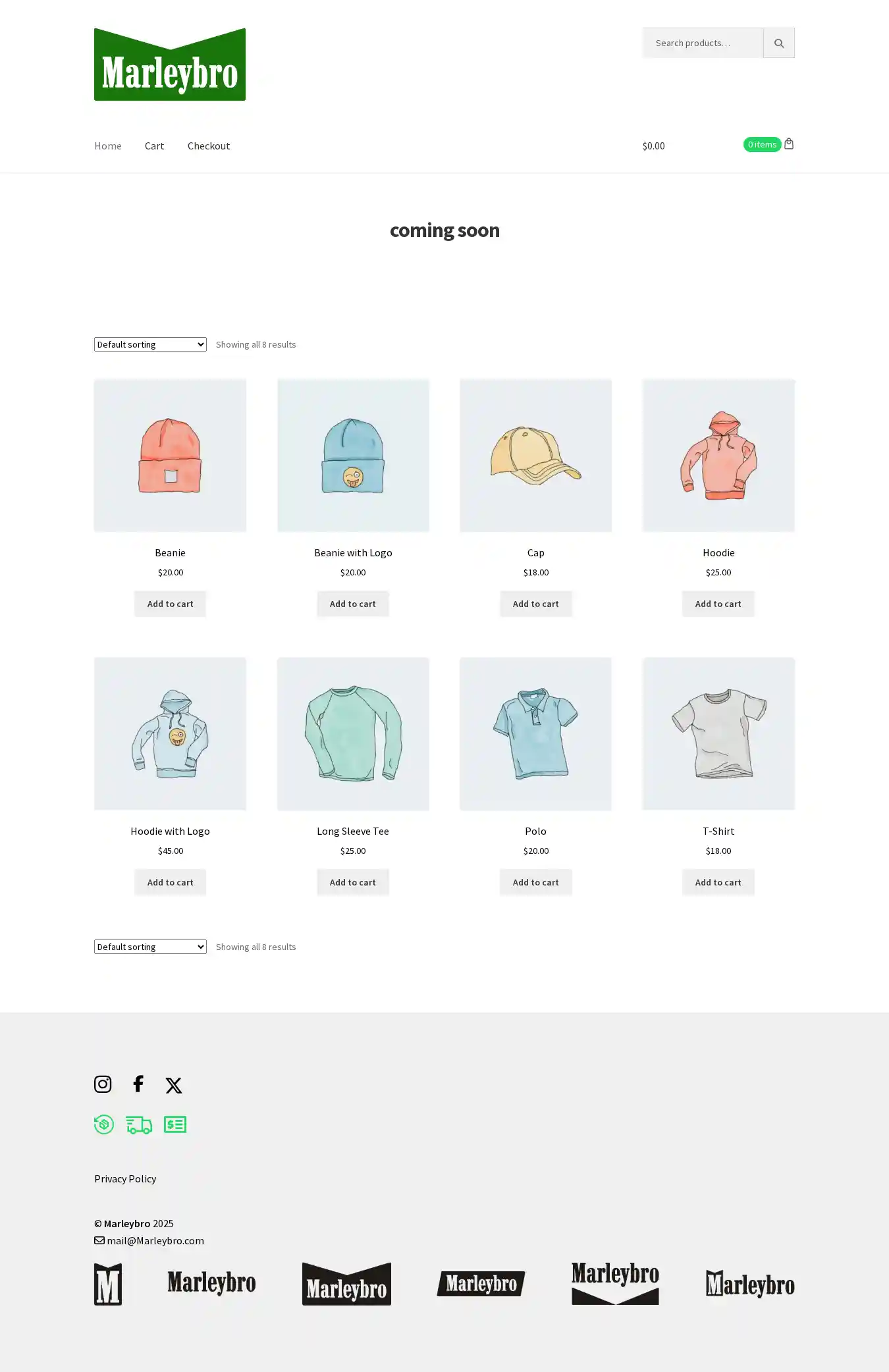Click the green Marleybro header logo
Screen dimensions: 889x1372
[170, 65]
